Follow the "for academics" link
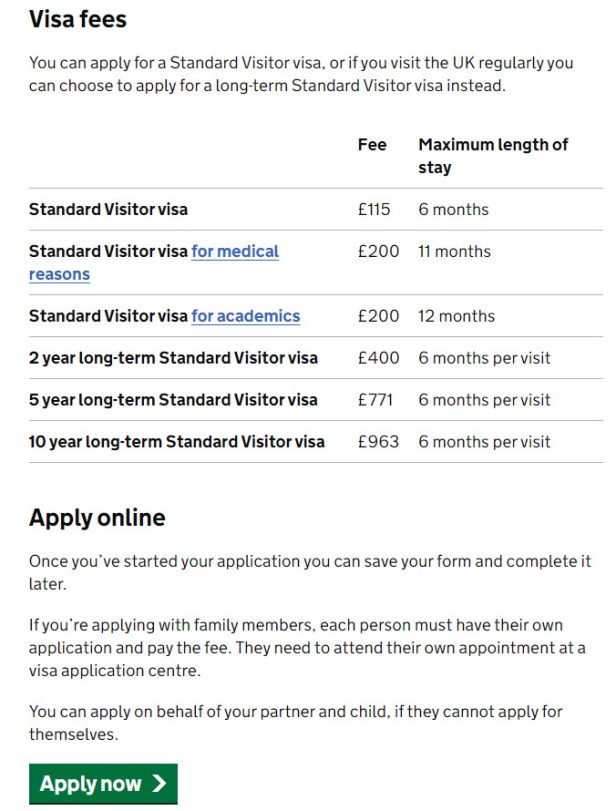The image size is (616, 811). (x=246, y=316)
